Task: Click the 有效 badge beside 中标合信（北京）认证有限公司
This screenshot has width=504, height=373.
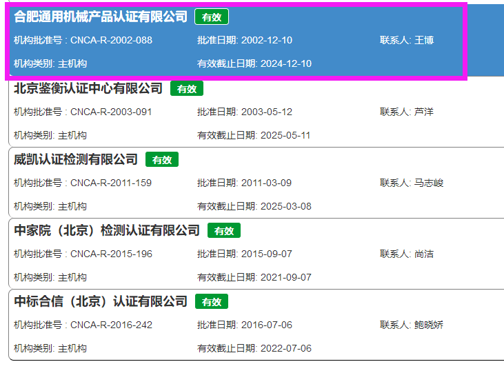Action: point(212,302)
